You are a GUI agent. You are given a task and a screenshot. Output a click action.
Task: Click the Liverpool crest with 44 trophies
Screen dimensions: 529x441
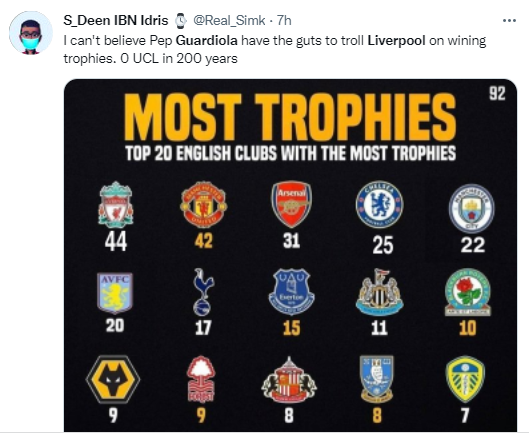(x=116, y=205)
